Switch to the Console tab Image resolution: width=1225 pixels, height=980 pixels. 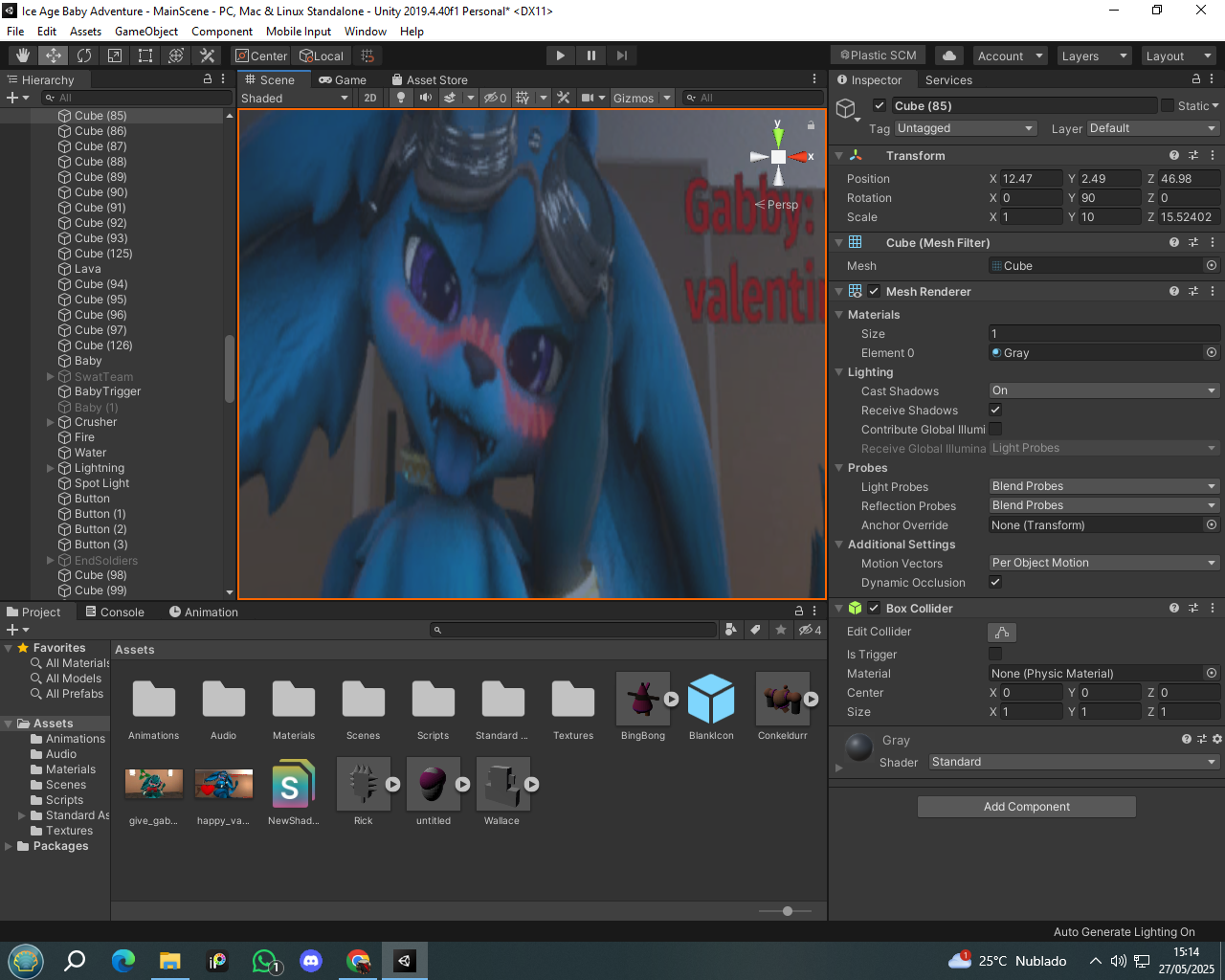114,612
